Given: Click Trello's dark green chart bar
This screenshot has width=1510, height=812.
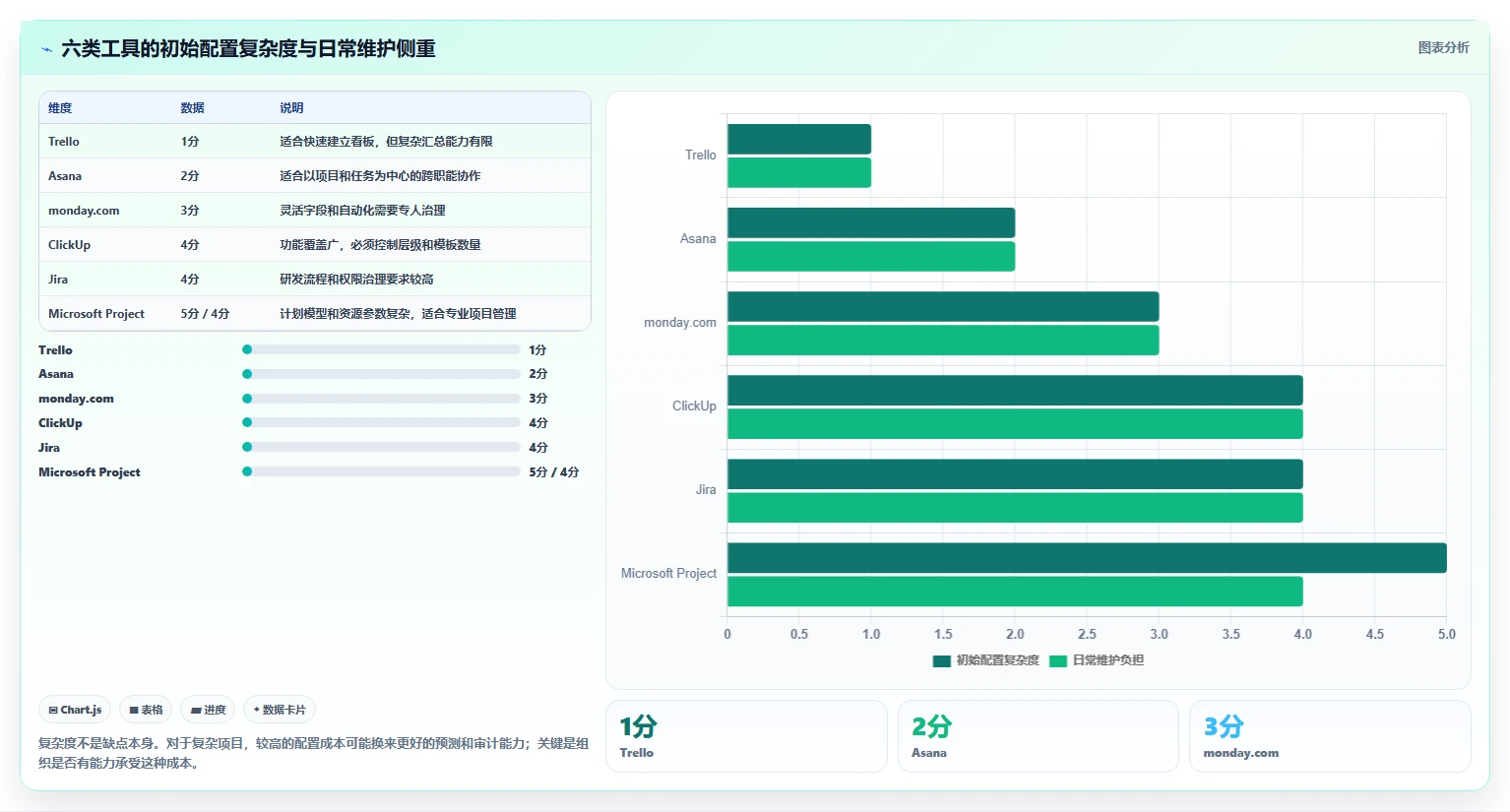Looking at the screenshot, I should coord(799,139).
